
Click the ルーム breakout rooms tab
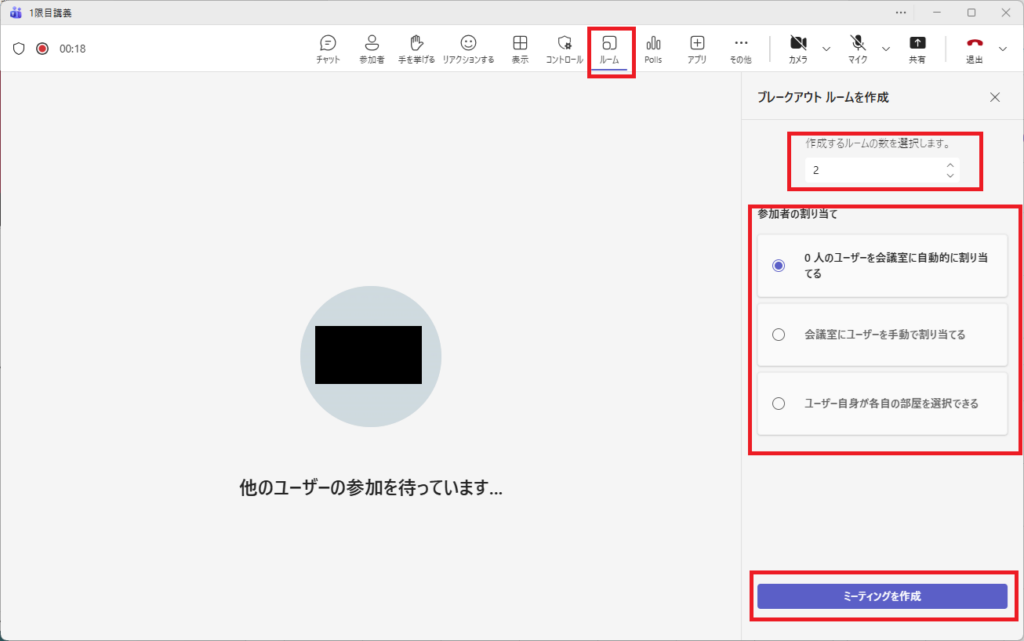pos(610,48)
